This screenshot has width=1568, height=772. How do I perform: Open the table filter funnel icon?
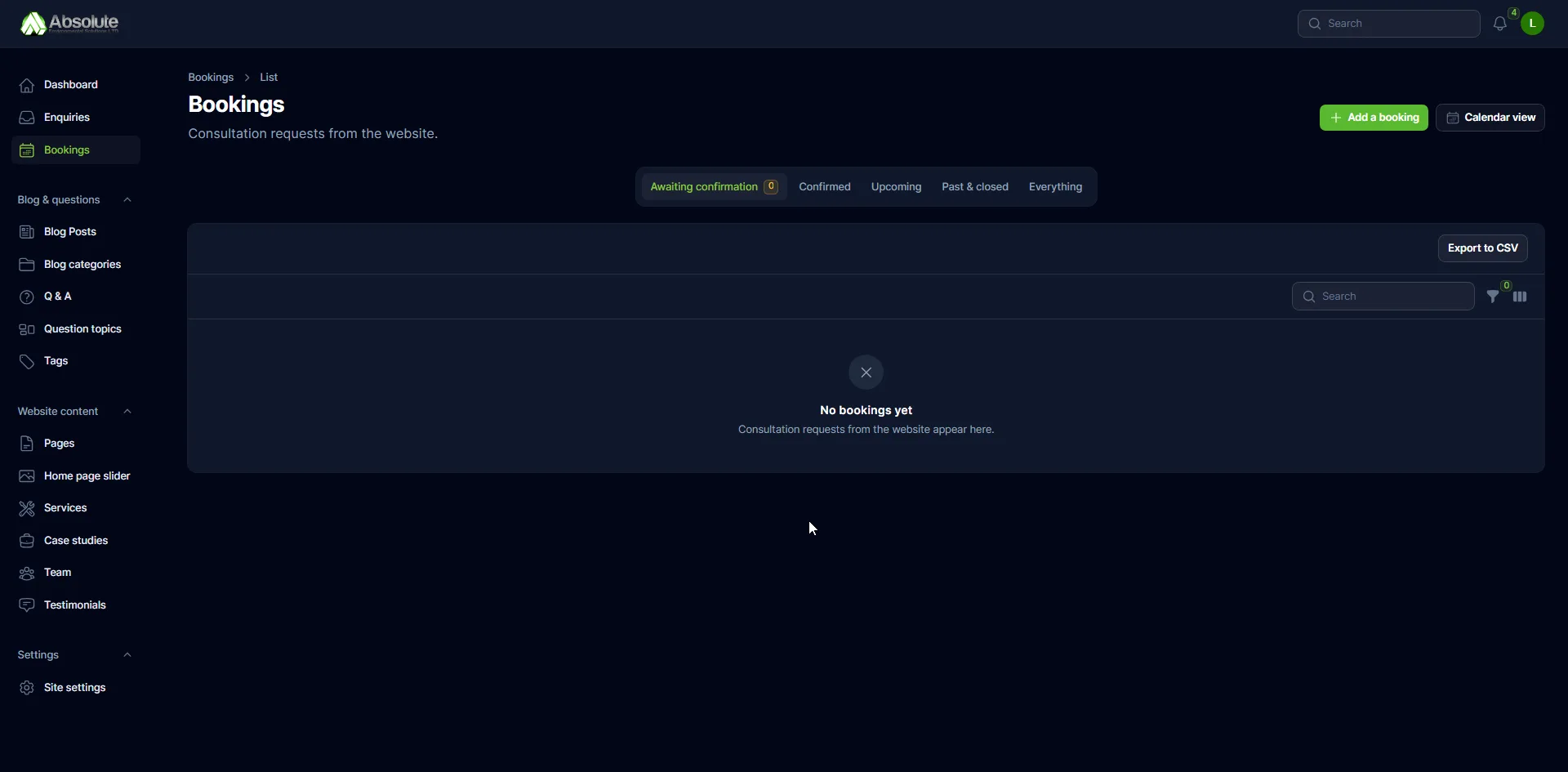tap(1493, 297)
